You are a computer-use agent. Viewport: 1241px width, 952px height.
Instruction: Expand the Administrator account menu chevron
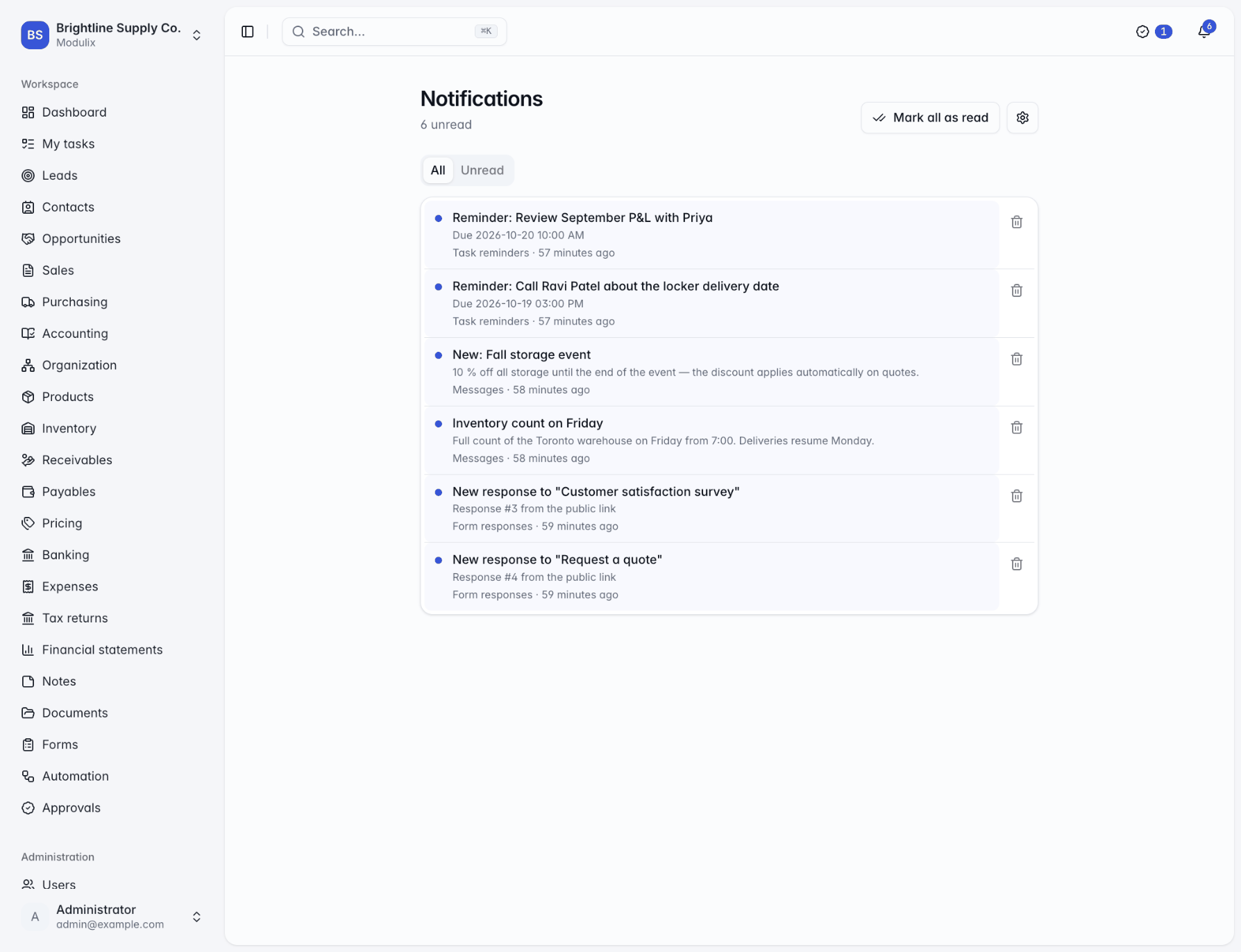click(x=196, y=917)
